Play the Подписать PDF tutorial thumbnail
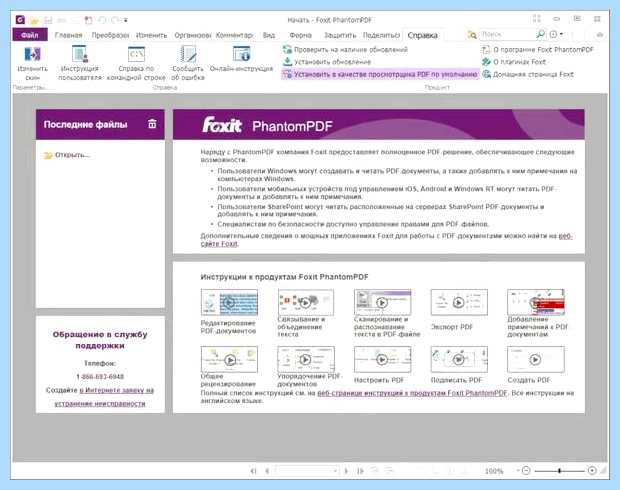 [459, 359]
